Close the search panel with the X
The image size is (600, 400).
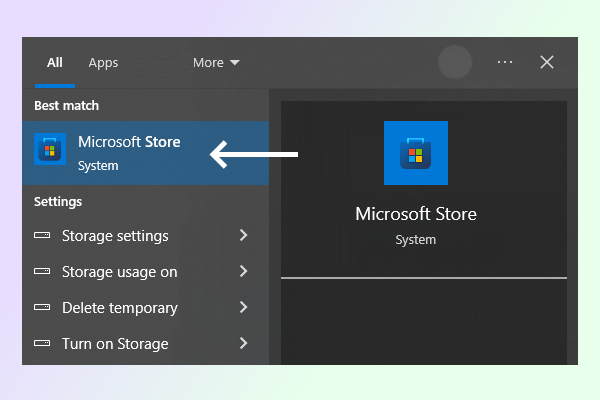coord(547,62)
